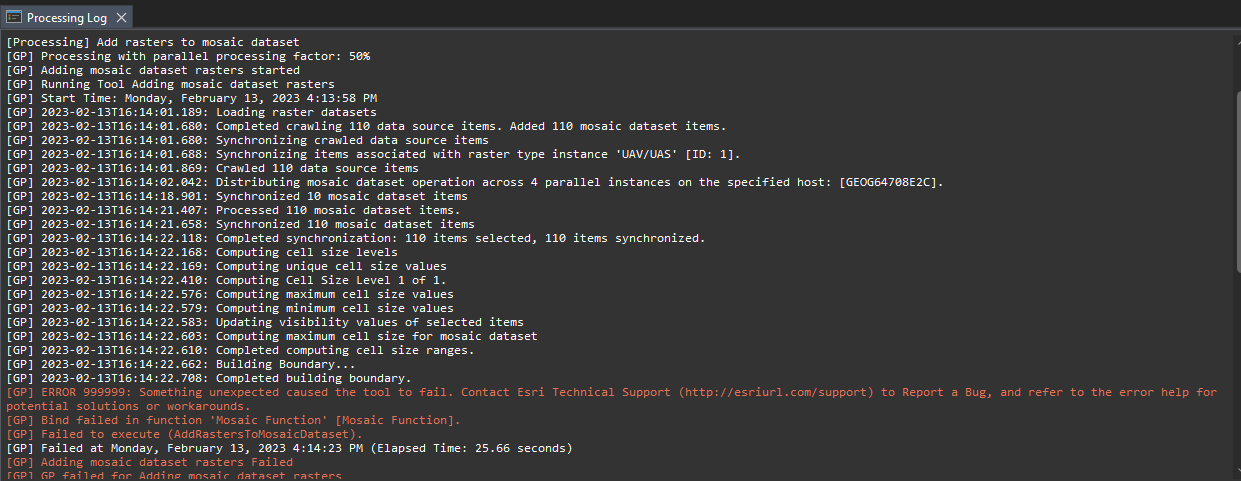Click the 'Failed to execute (AddRastersToMosaicDataset)' line
Viewport: 1241px width, 481px height.
click(x=185, y=435)
